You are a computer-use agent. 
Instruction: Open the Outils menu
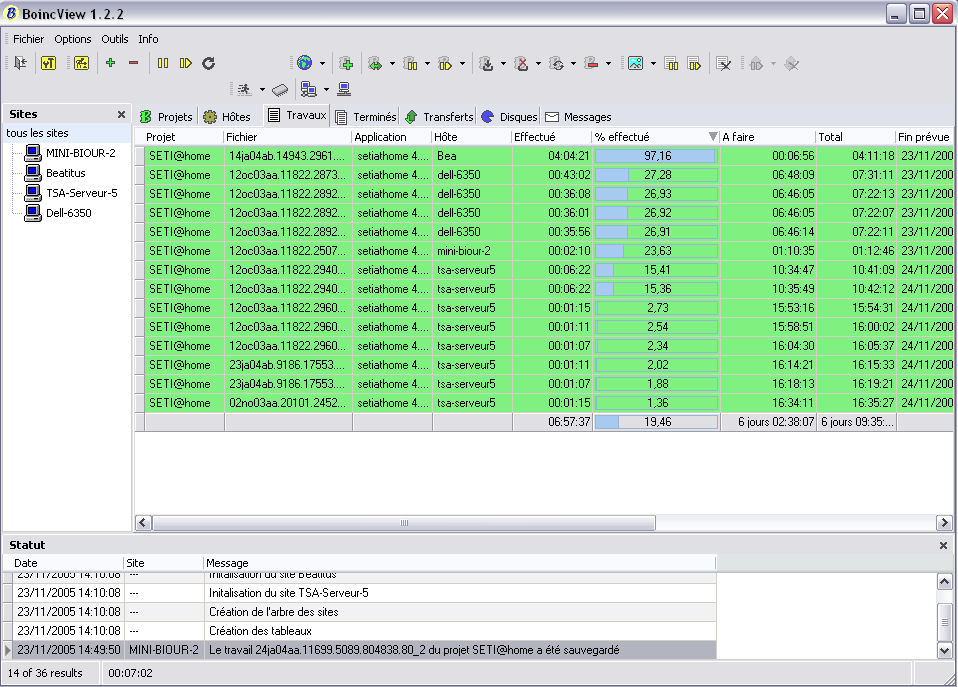click(115, 39)
